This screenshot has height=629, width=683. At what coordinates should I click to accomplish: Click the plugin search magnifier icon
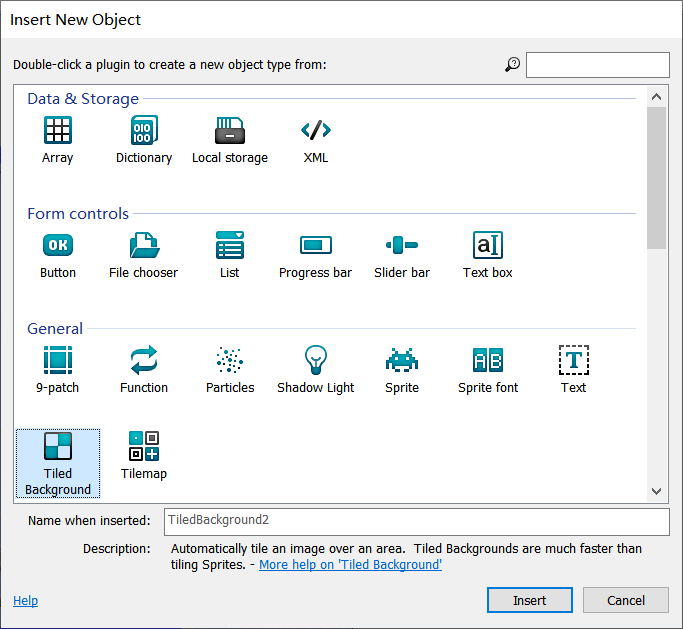click(512, 64)
